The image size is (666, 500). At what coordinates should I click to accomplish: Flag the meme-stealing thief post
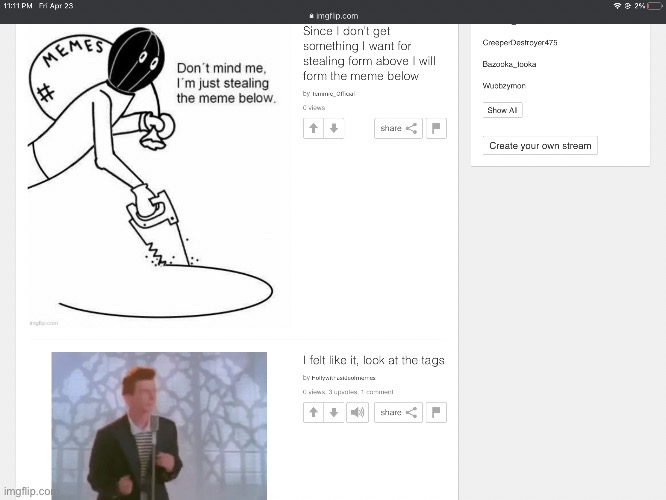[x=436, y=128]
